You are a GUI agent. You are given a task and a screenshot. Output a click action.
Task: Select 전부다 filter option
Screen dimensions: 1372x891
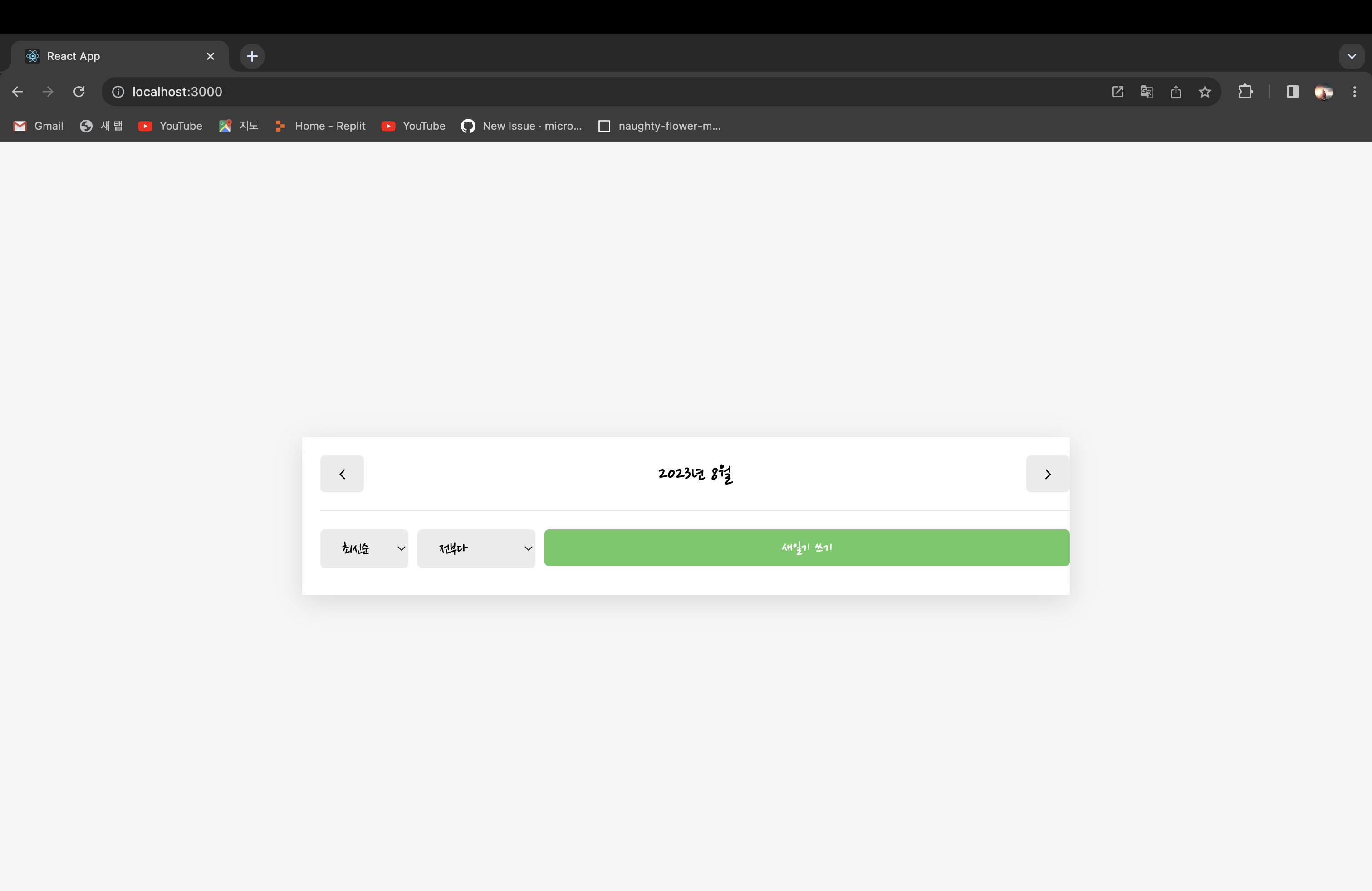477,547
